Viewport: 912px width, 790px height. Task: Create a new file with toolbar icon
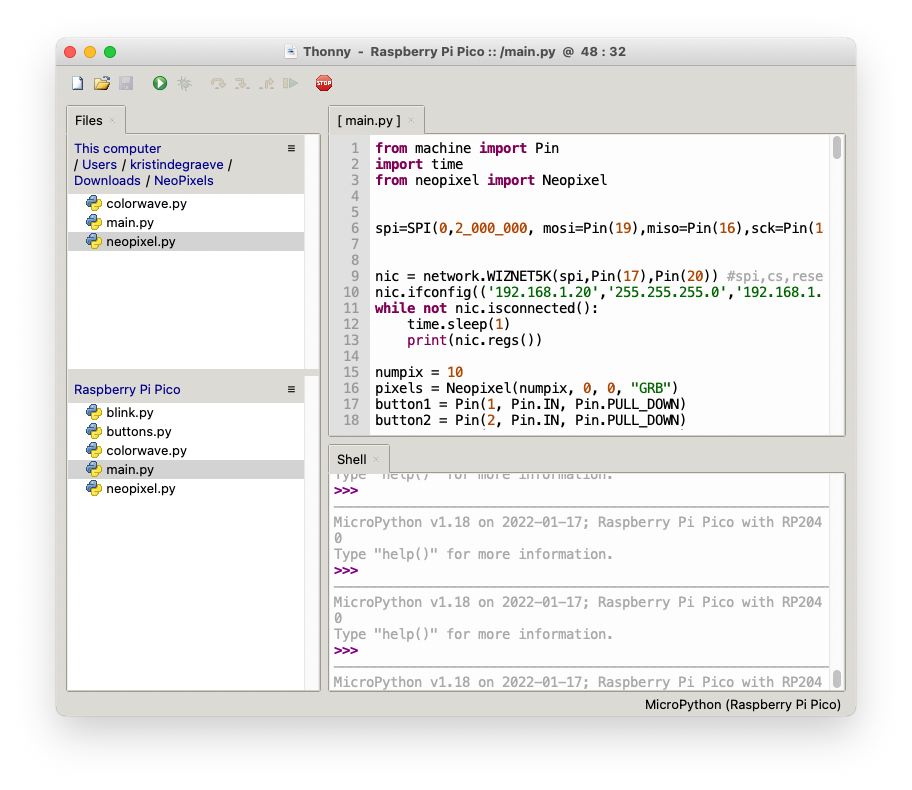(x=77, y=83)
